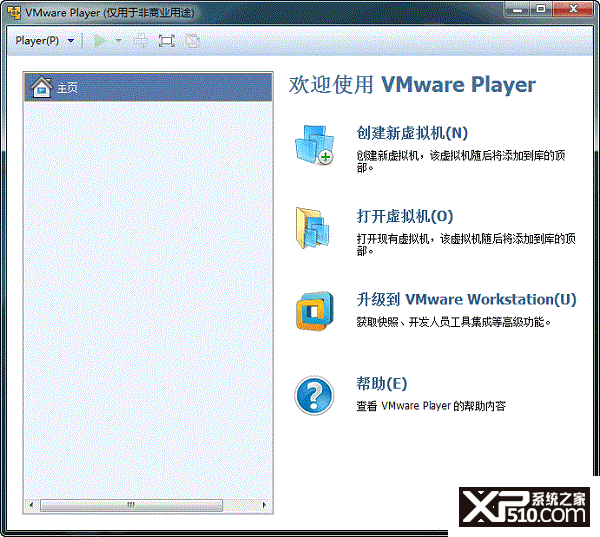
Task: Open the power options dropdown arrow
Action: click(x=119, y=41)
